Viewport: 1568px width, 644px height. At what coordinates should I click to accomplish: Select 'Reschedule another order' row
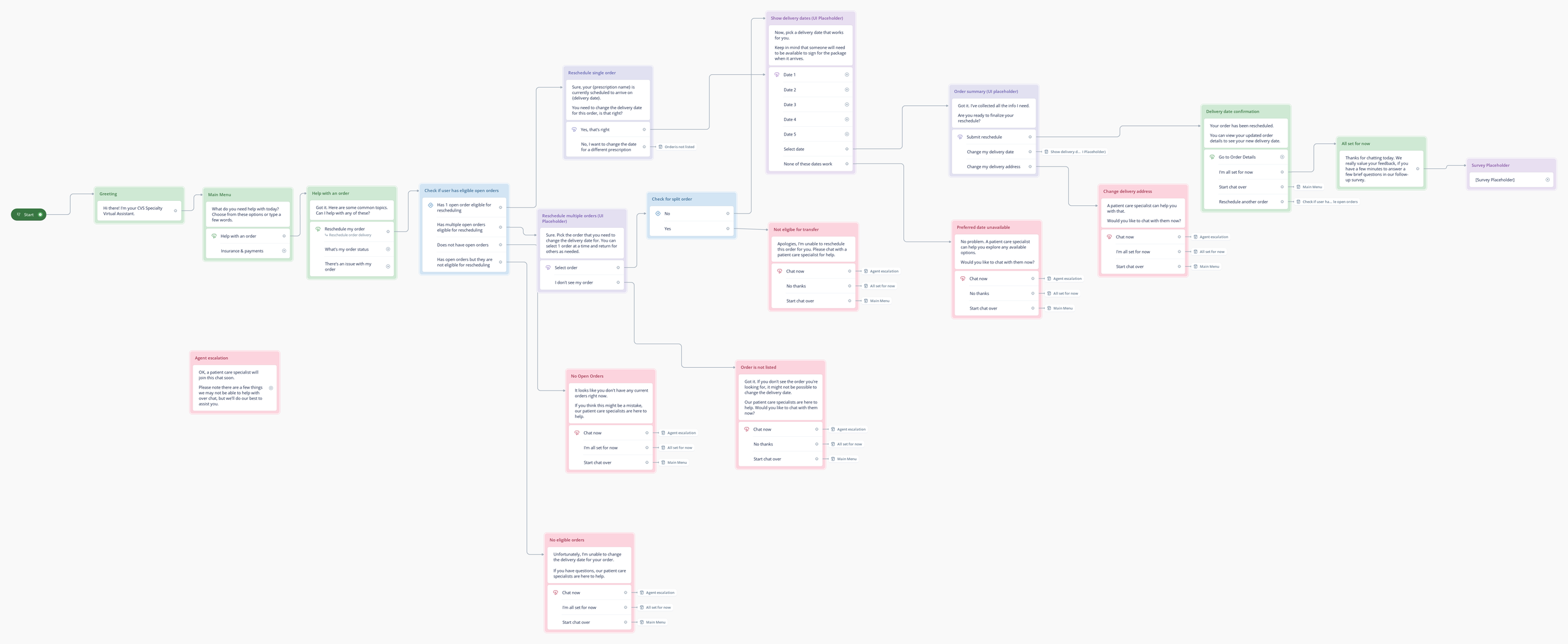[1246, 202]
